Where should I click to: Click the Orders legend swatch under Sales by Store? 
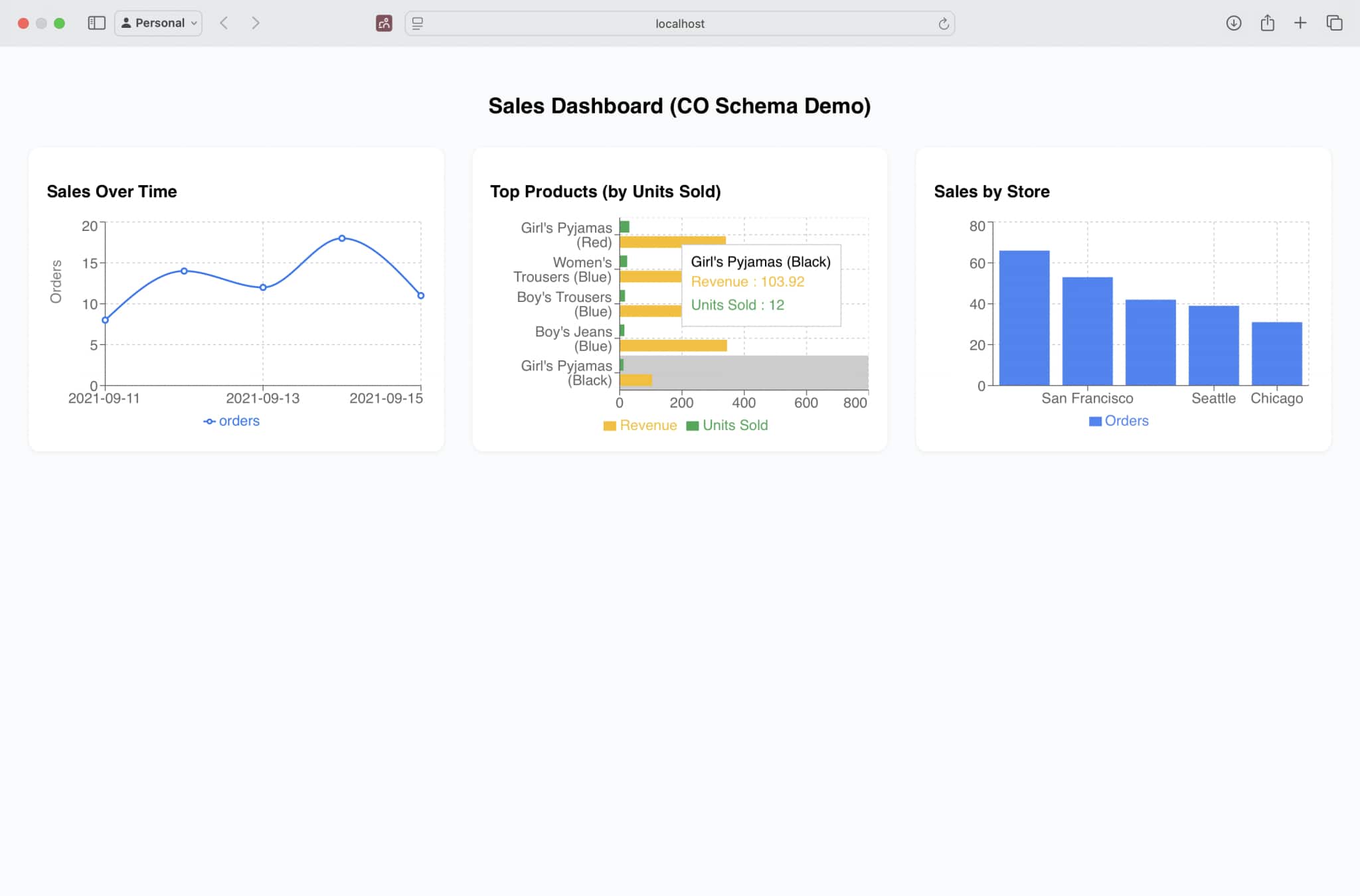coord(1095,421)
